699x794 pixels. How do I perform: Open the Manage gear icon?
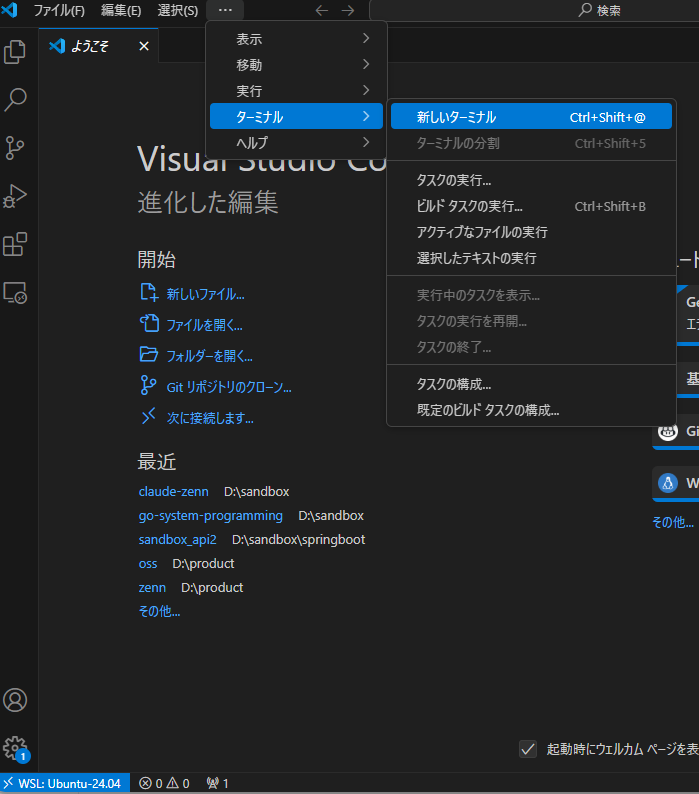15,748
